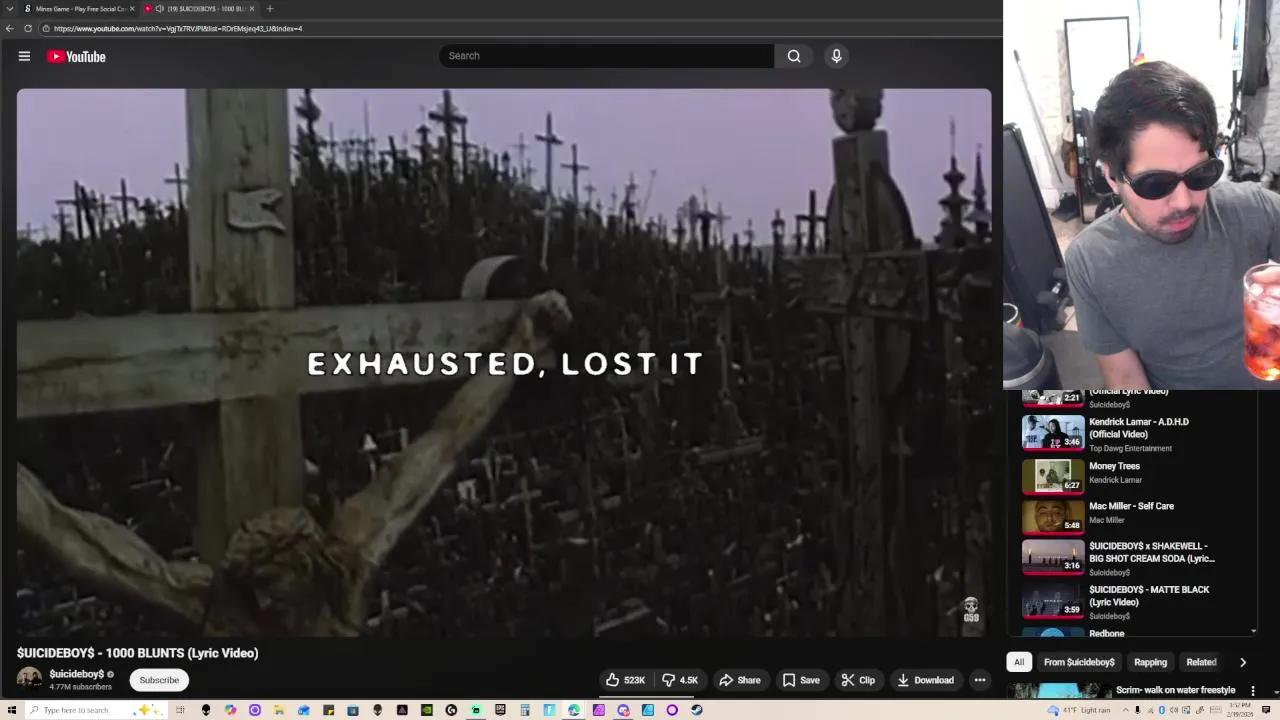Screen dimensions: 1280x720
Task: Play Mac Miller Self Care thumbnail
Action: 1053,516
